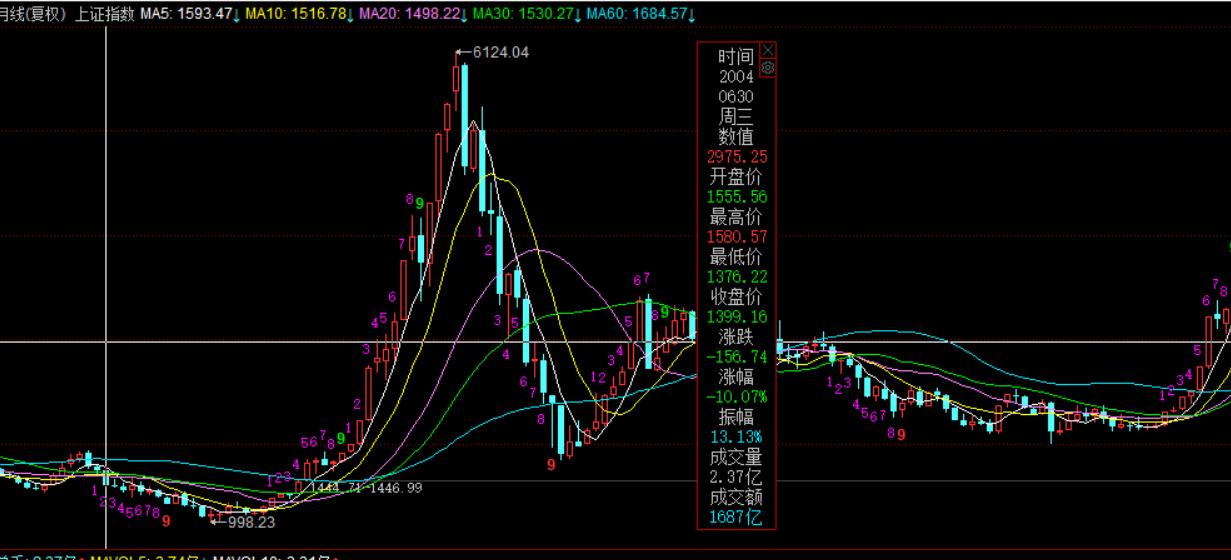This screenshot has height=560, width=1231.
Task: Click the 数值 reading 2975.25
Action: (x=736, y=157)
